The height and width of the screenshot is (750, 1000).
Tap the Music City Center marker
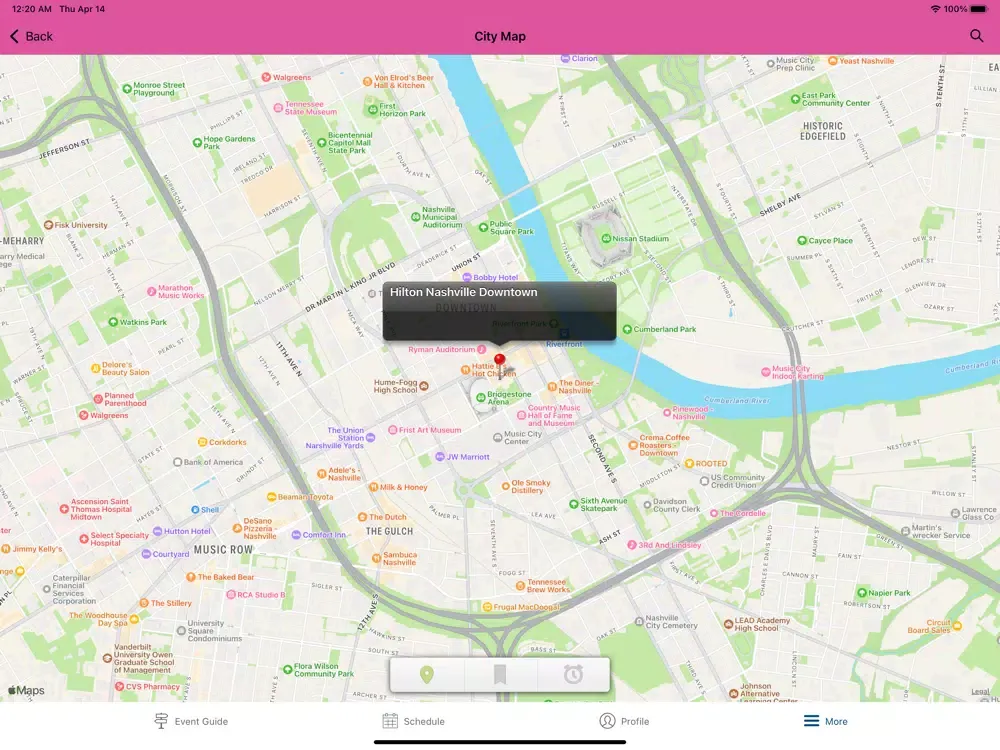(x=497, y=438)
